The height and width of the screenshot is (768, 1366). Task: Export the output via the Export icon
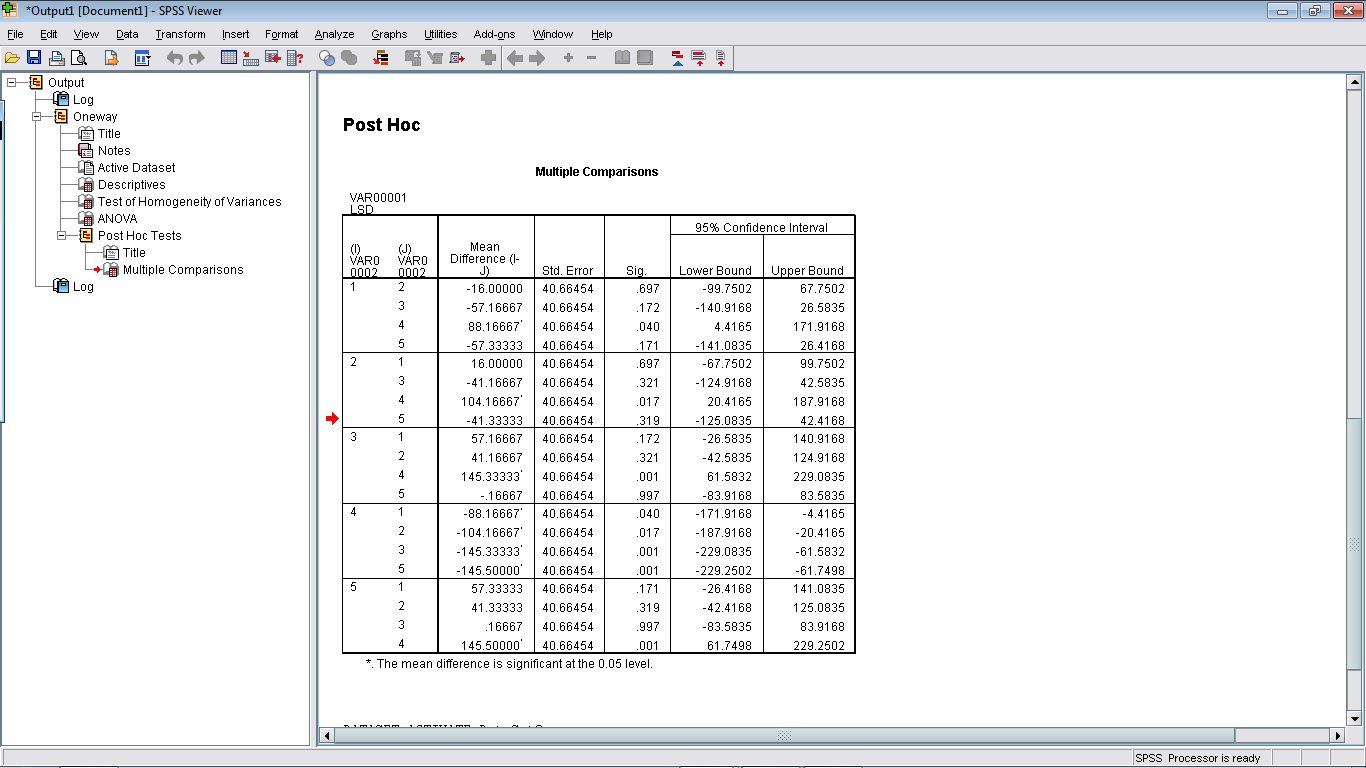pos(112,57)
